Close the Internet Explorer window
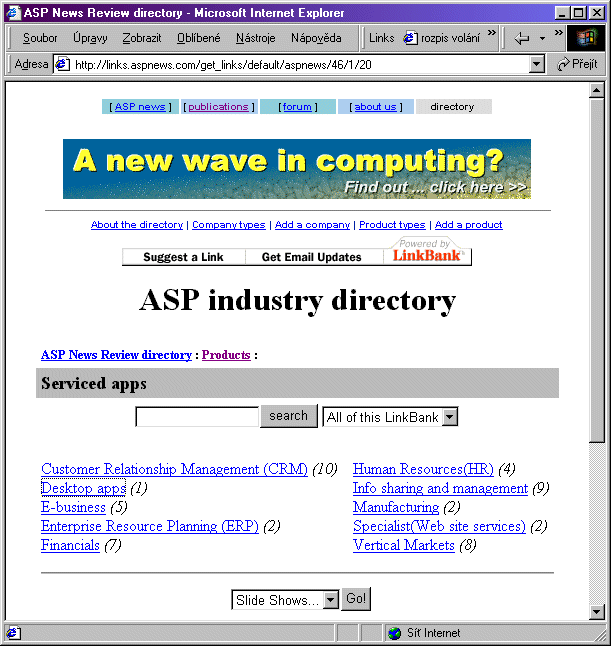611x646 pixels. [596, 13]
